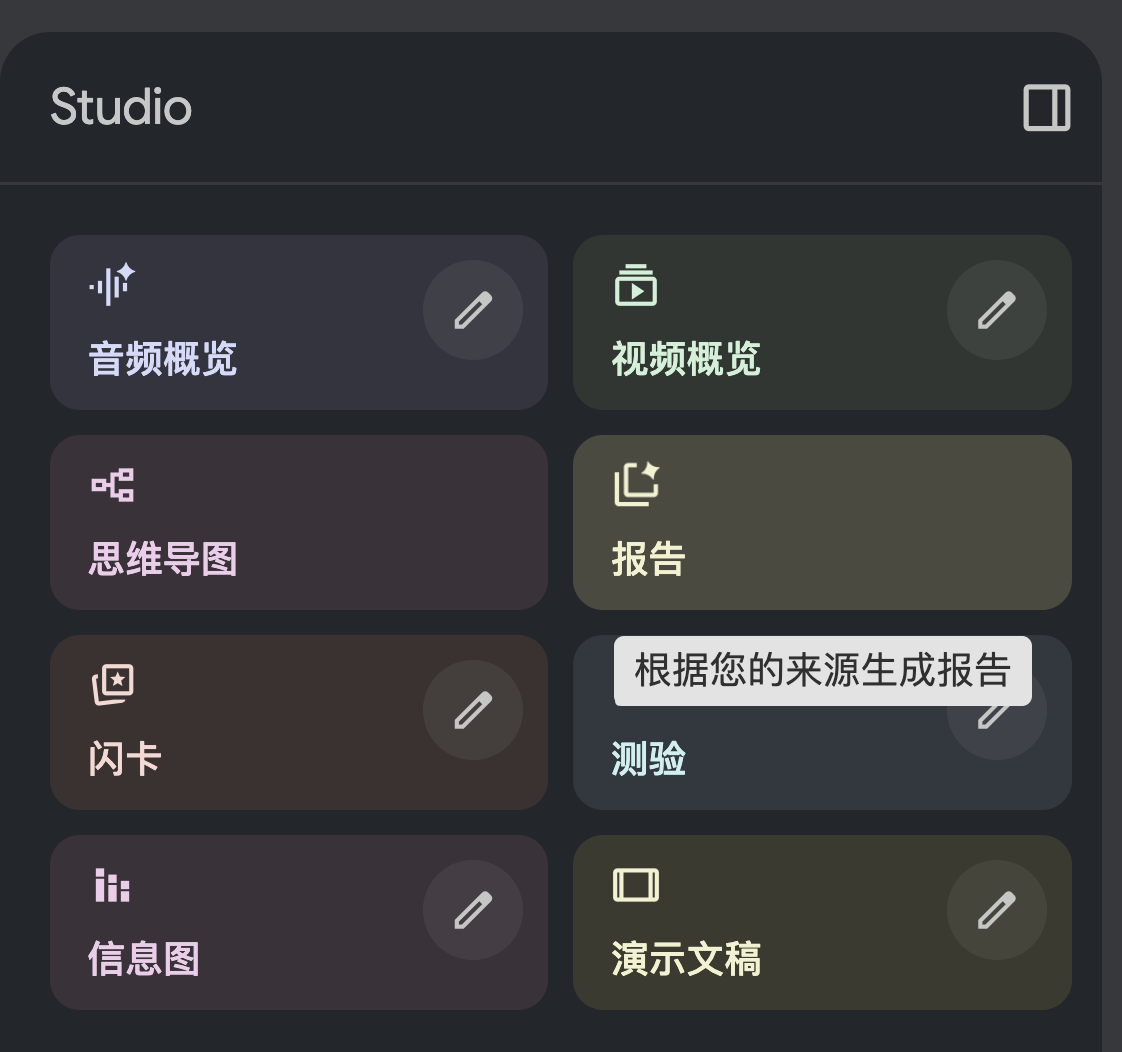Customize 演示文稿 using pencil button
1122x1052 pixels.
tap(996, 910)
